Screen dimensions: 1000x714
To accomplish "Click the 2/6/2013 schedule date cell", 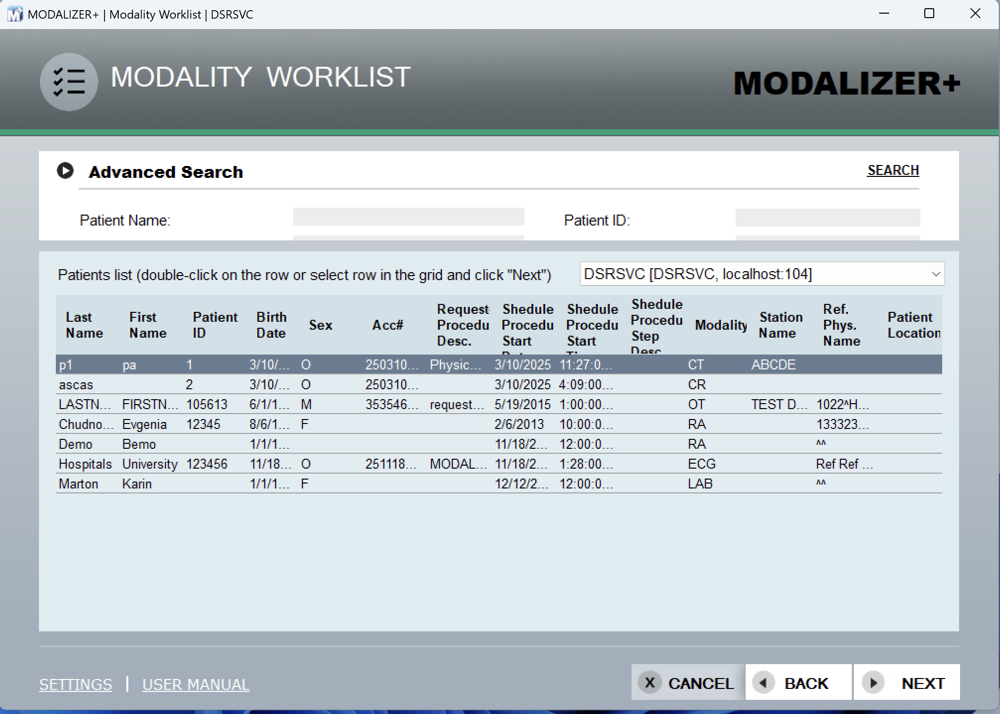I will [x=519, y=424].
